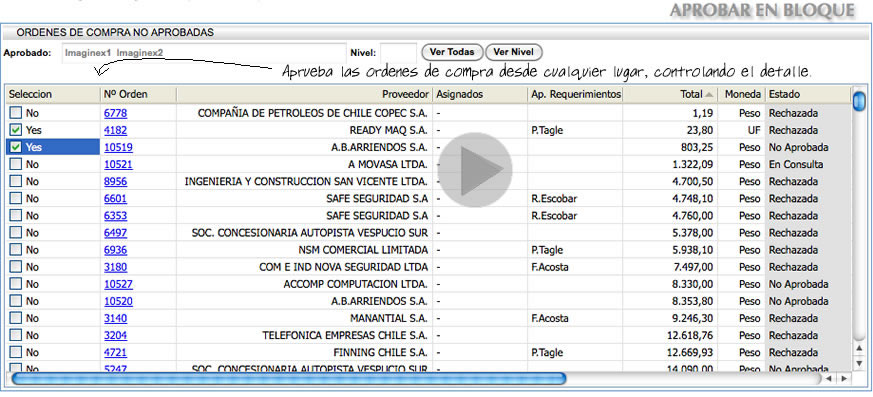Focus the Nivel input field
Viewport: 873px width, 397px height.
(398, 53)
